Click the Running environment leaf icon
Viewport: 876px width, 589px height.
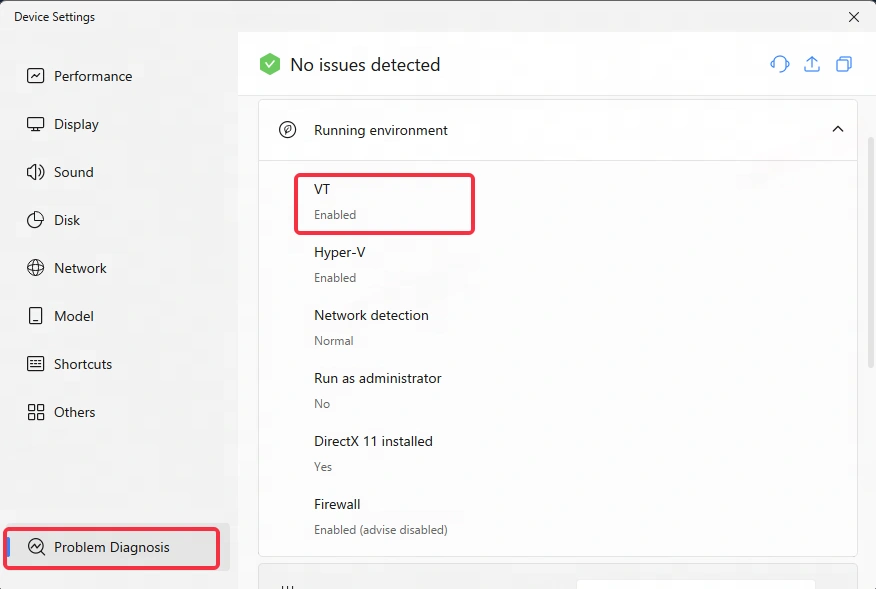[x=287, y=130]
